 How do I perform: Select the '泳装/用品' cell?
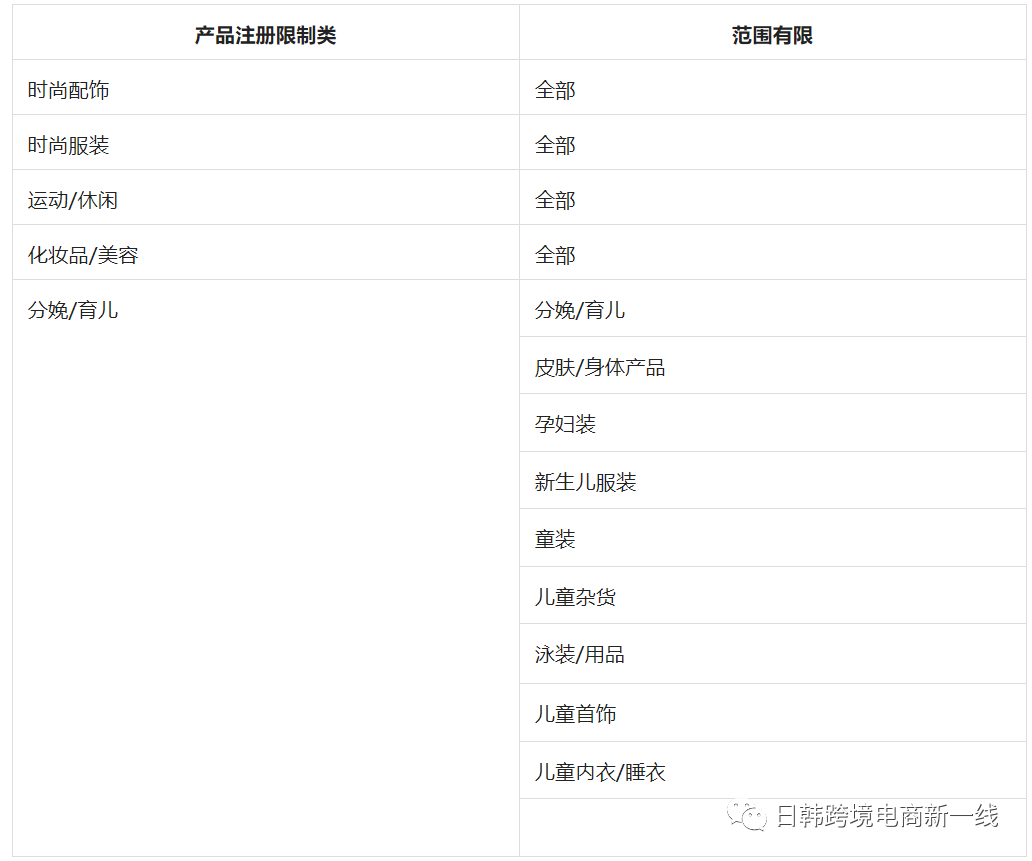click(773, 654)
